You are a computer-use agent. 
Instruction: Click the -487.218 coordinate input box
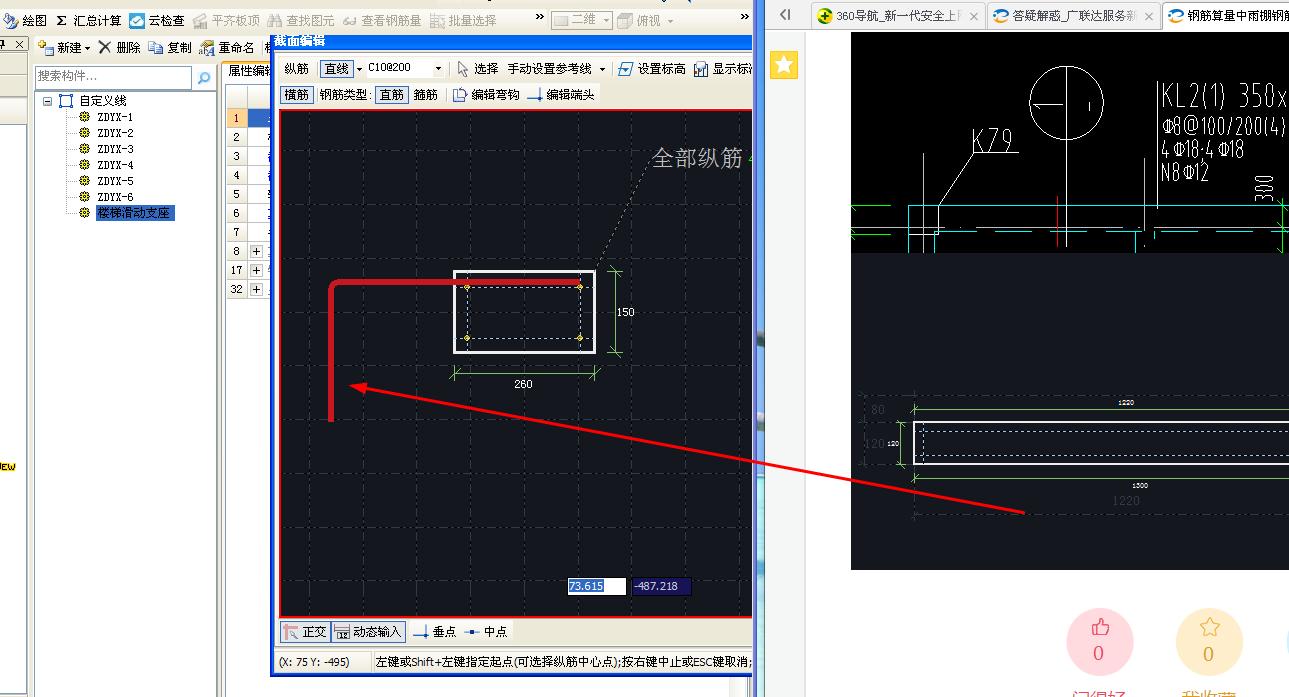coord(661,587)
